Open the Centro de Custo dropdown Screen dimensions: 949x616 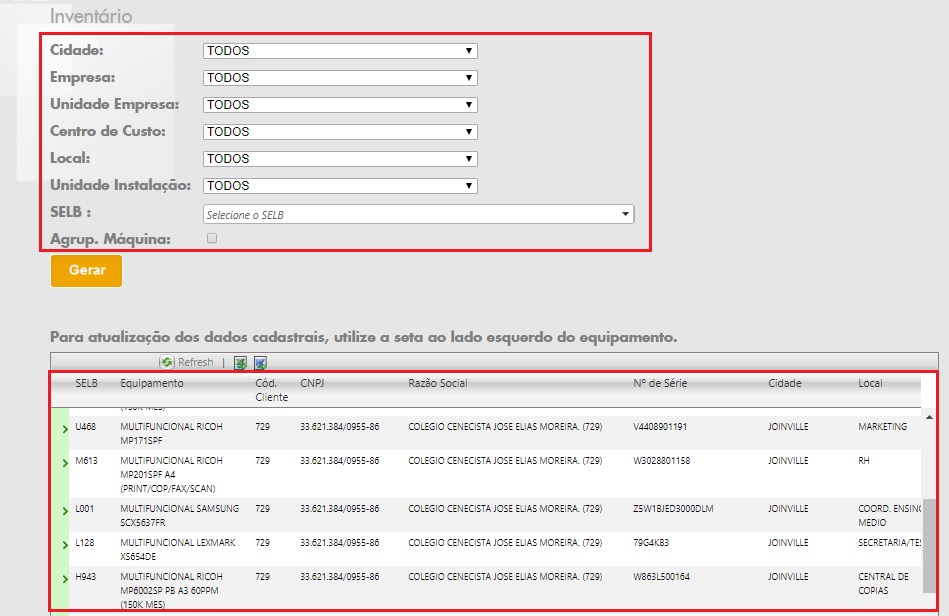pyautogui.click(x=340, y=132)
